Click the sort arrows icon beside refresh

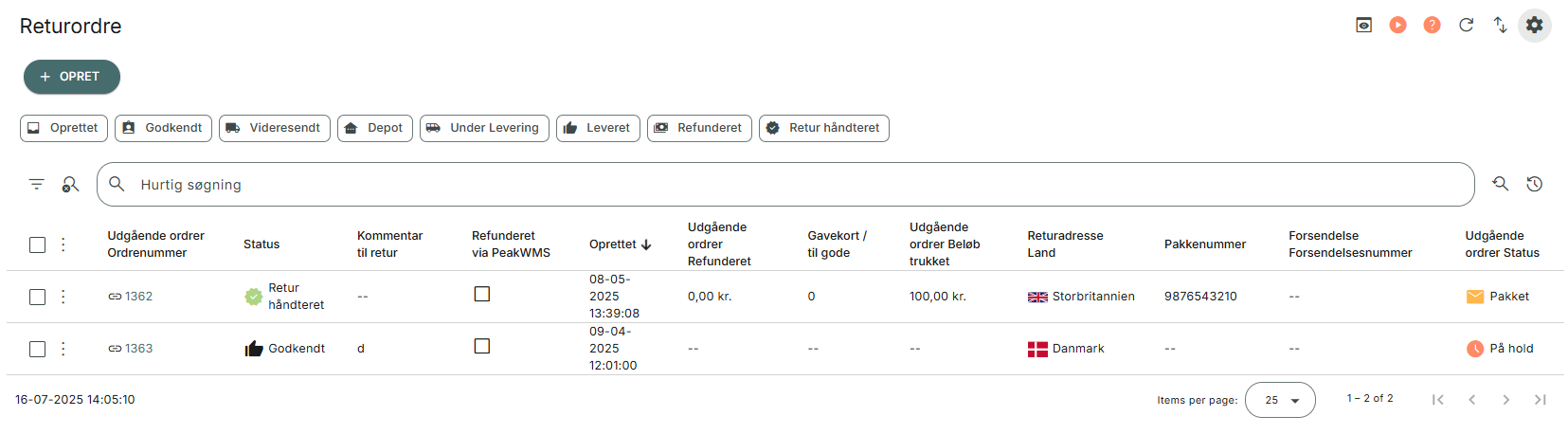(x=1500, y=26)
